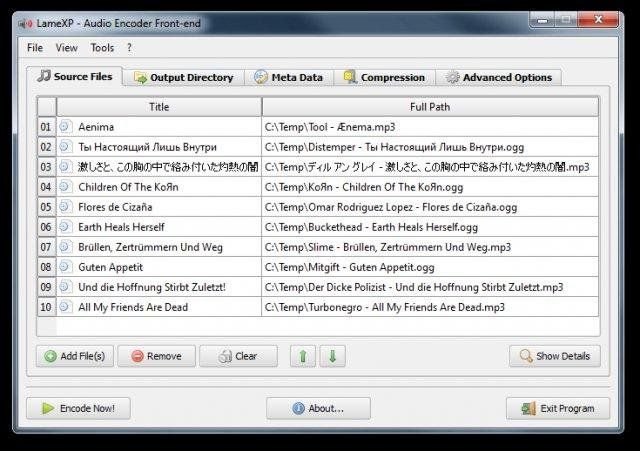Move selected file down with green arrow

pos(332,356)
